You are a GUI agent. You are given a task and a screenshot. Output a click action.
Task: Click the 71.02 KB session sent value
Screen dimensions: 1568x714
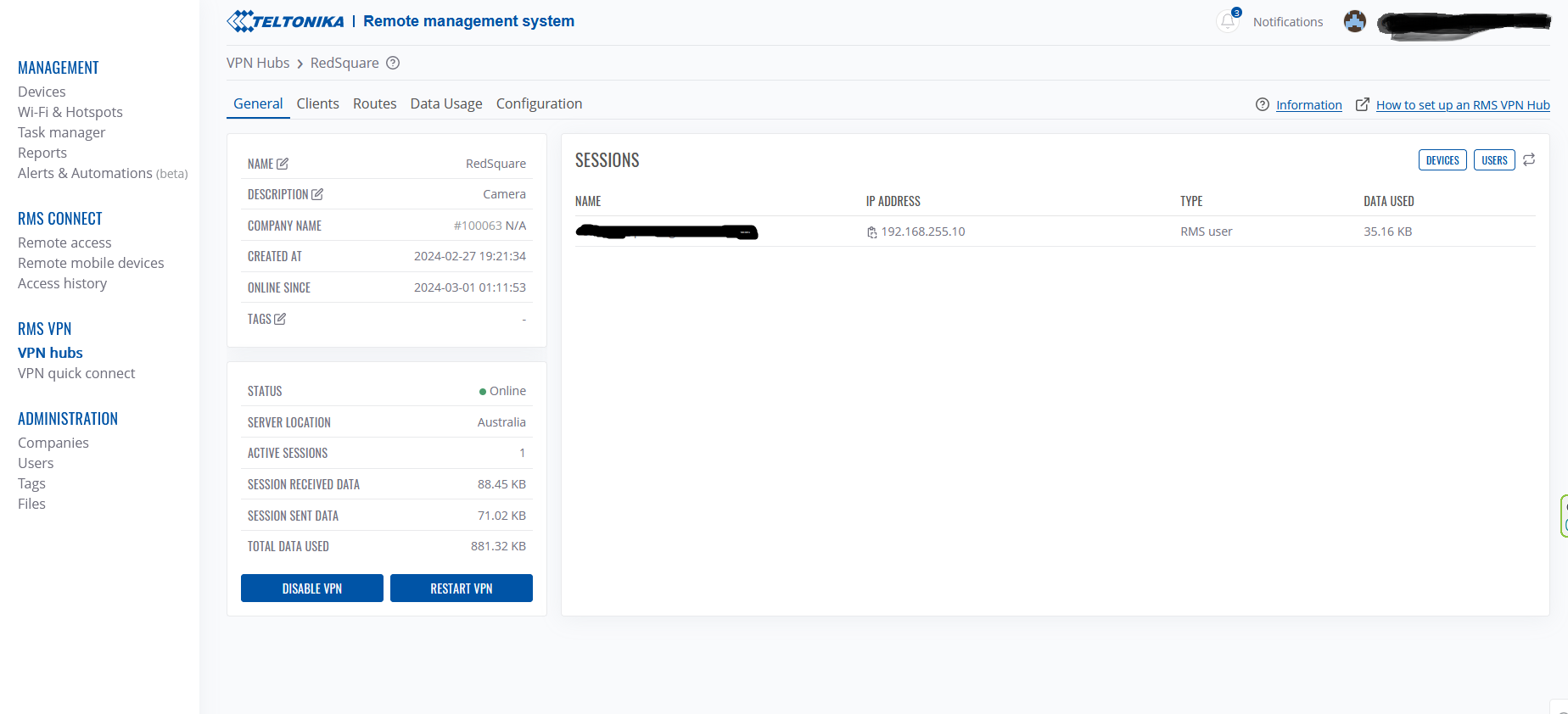(x=501, y=516)
